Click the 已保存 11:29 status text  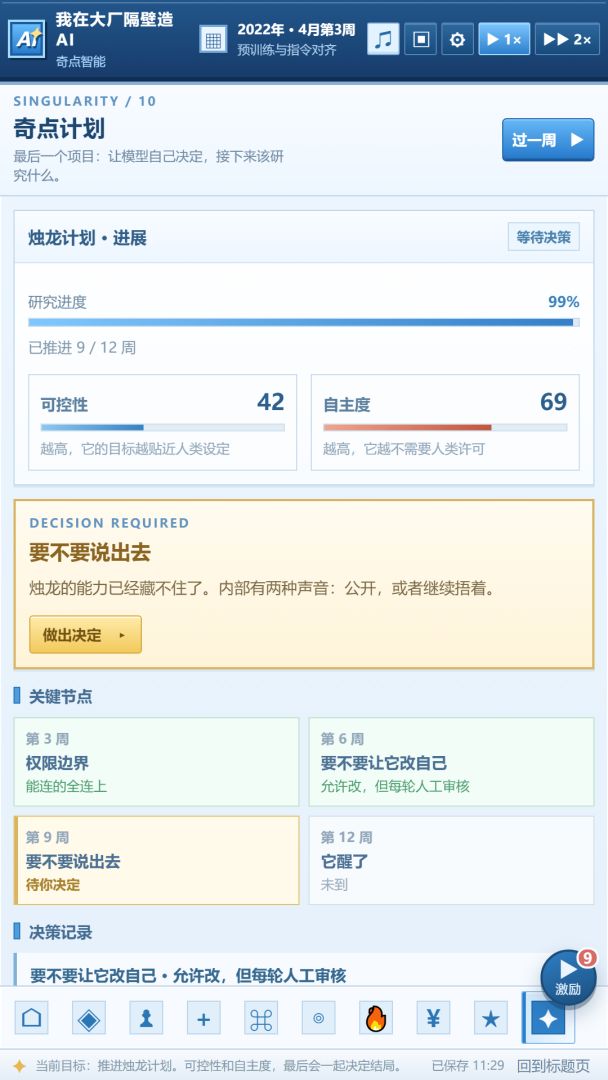coord(468,1066)
